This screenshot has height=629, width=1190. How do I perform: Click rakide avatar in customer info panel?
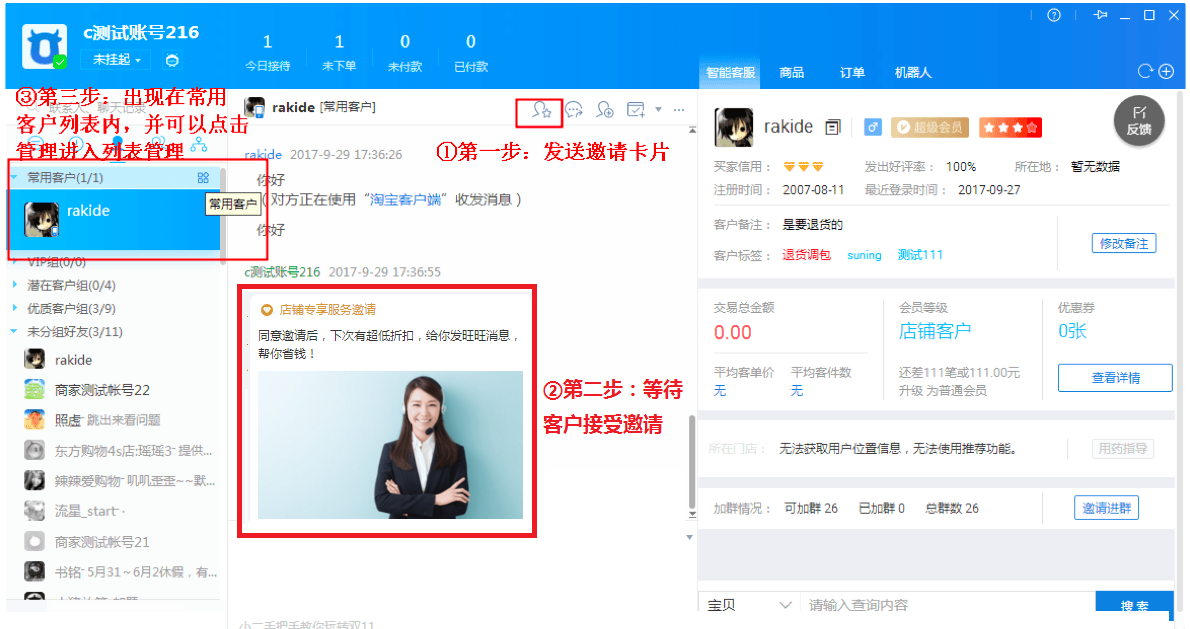734,127
